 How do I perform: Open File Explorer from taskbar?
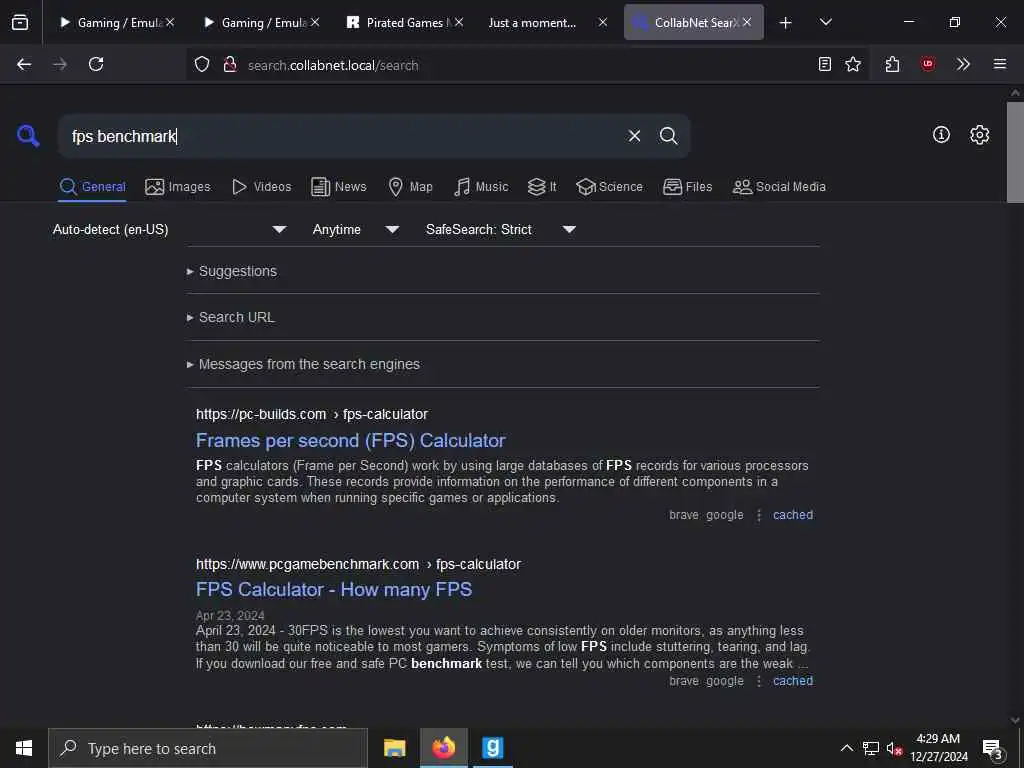[x=394, y=748]
